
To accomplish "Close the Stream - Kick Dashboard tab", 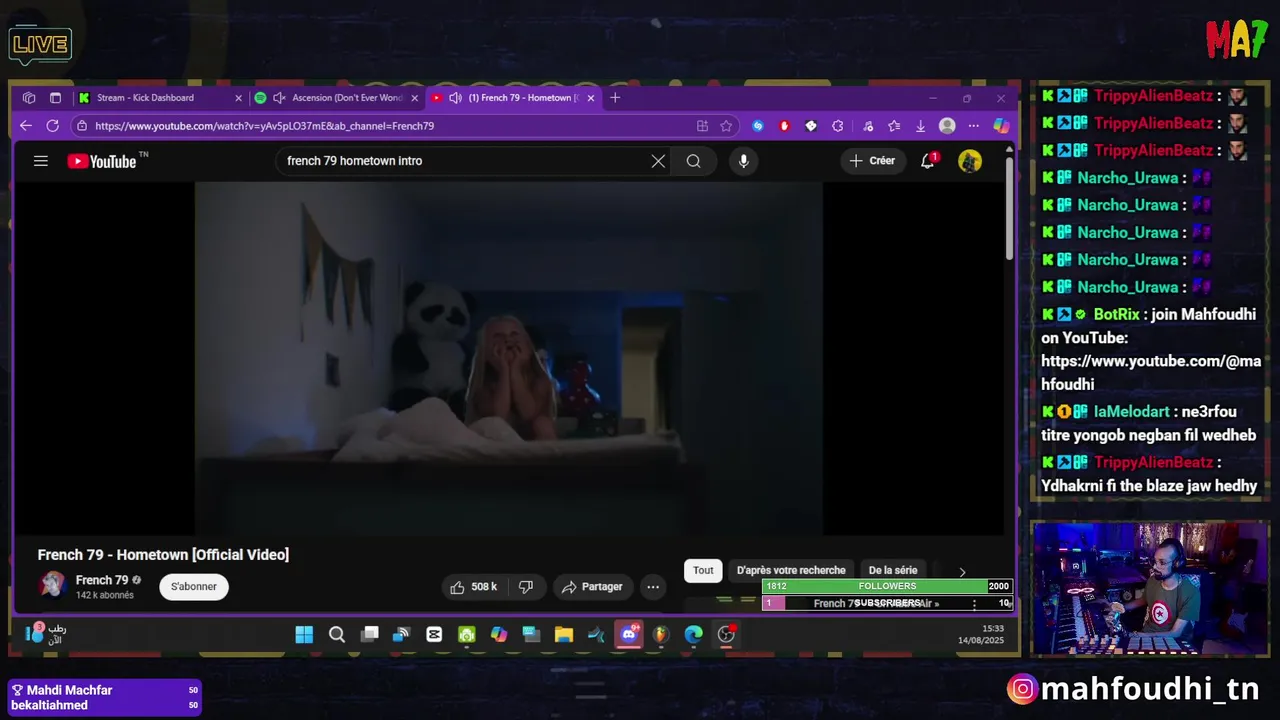I will click(x=238, y=98).
